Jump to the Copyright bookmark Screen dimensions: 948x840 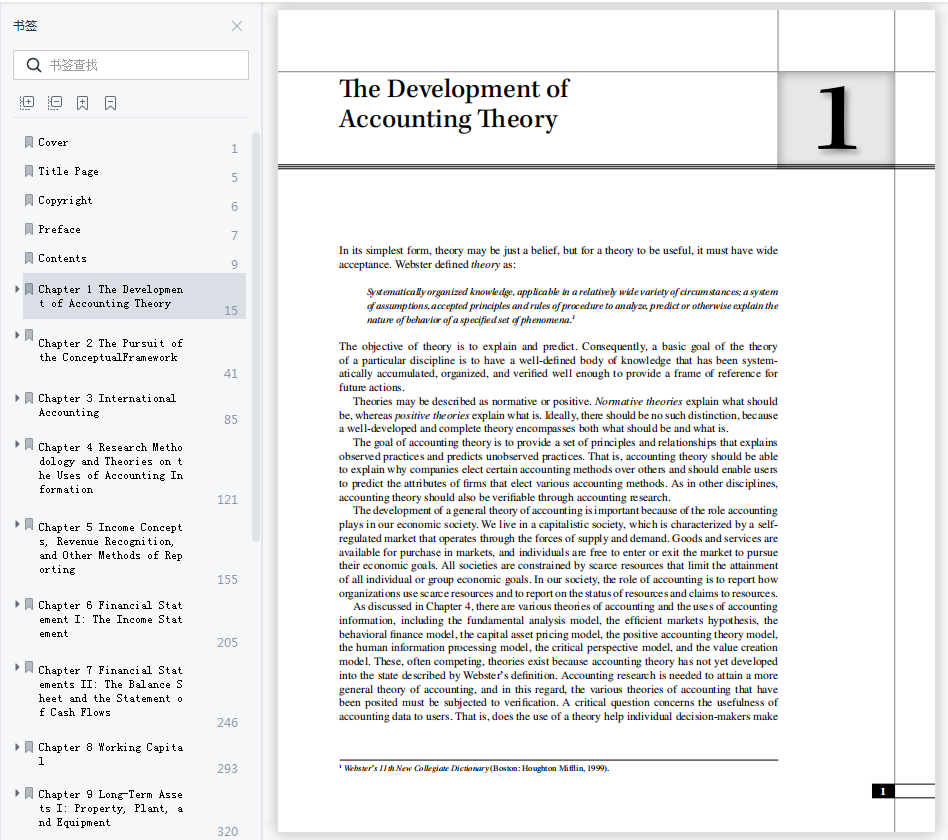(65, 200)
